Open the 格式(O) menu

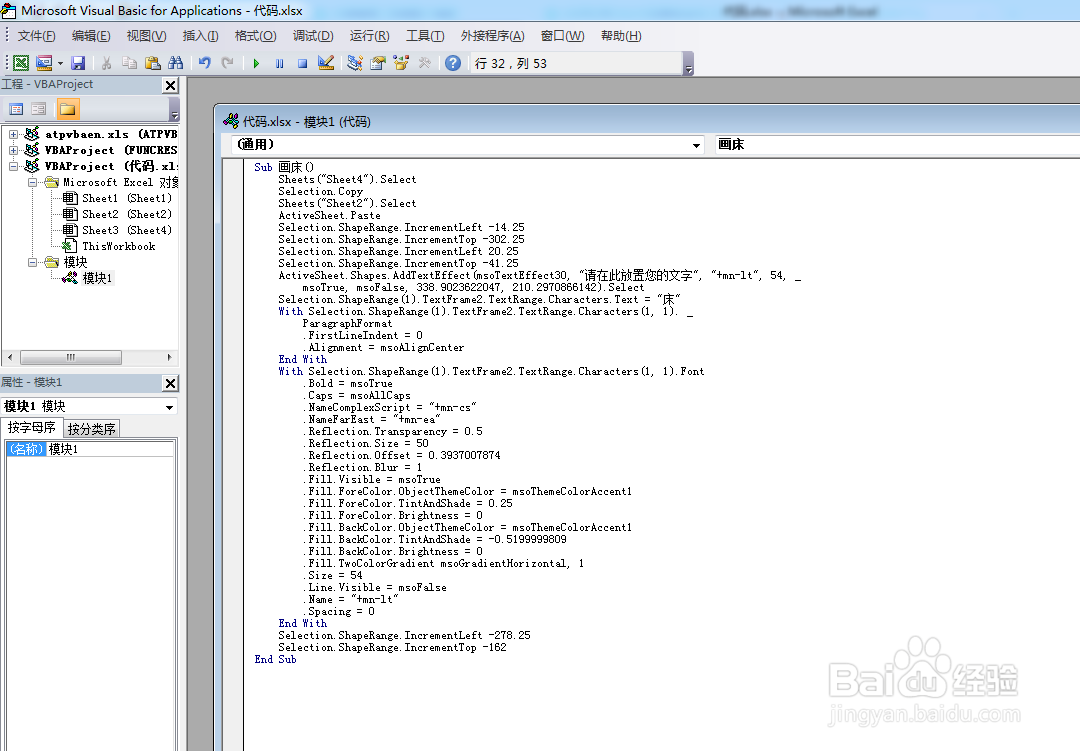pos(255,36)
